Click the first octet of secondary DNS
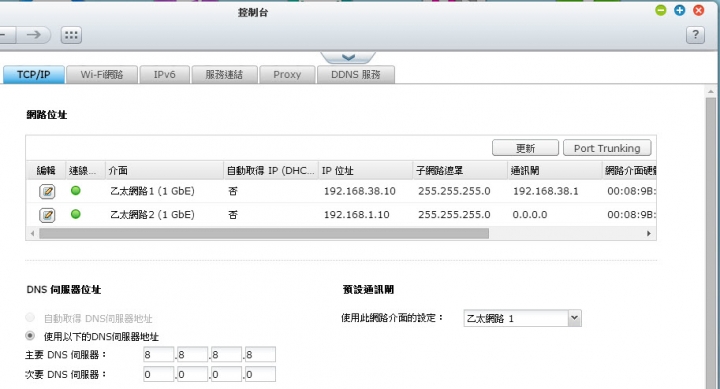This screenshot has height=389, width=720. 158,374
